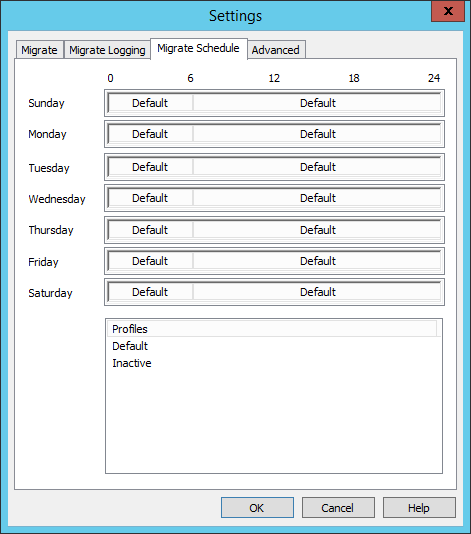
Task: Close the Settings window
Action: tap(448, 11)
